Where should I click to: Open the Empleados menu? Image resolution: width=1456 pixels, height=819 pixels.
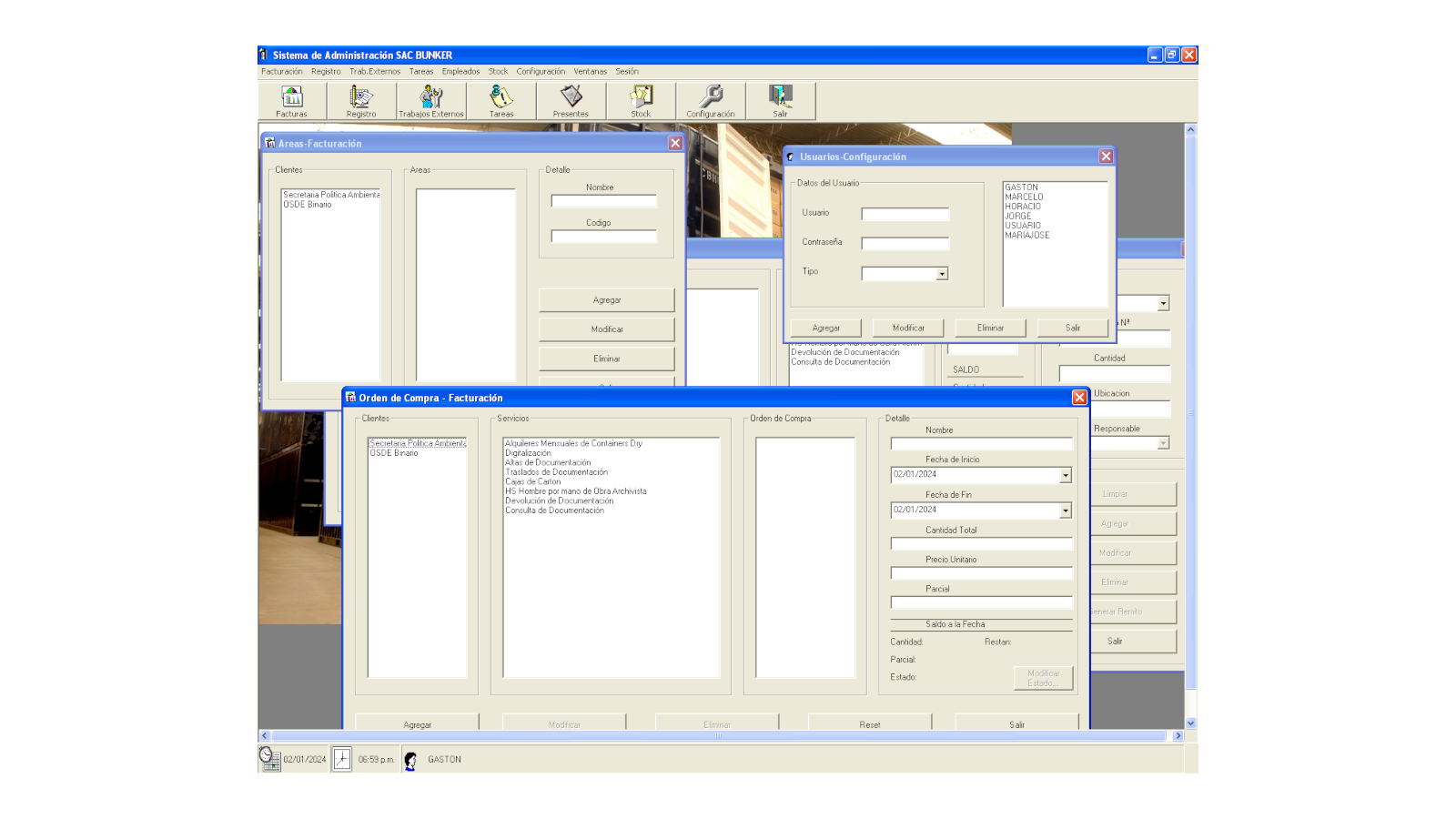pos(460,72)
